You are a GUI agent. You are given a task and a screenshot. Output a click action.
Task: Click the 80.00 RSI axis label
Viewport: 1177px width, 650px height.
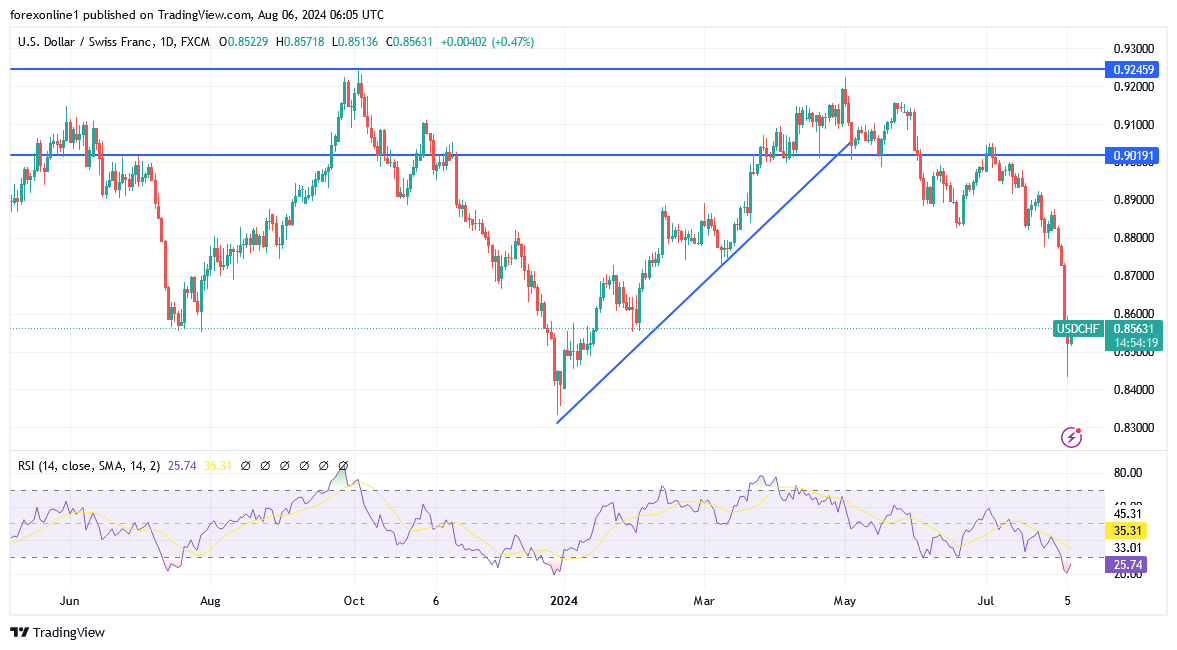coord(1128,473)
